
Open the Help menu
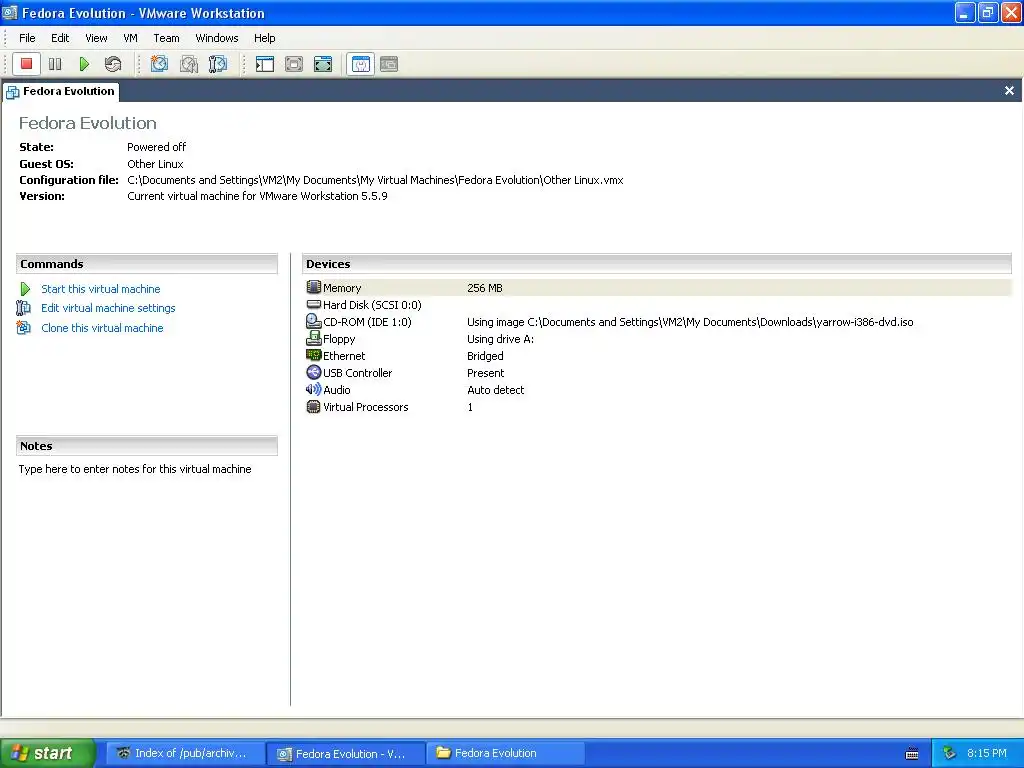(x=264, y=38)
